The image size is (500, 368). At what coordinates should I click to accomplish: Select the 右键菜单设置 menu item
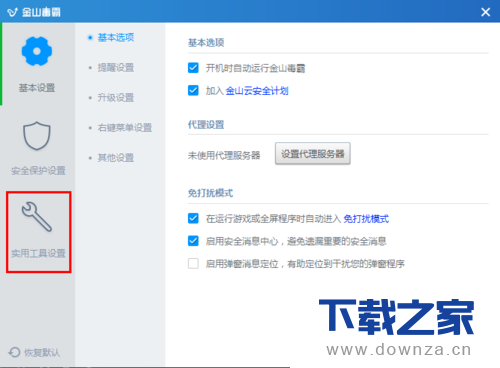click(125, 128)
